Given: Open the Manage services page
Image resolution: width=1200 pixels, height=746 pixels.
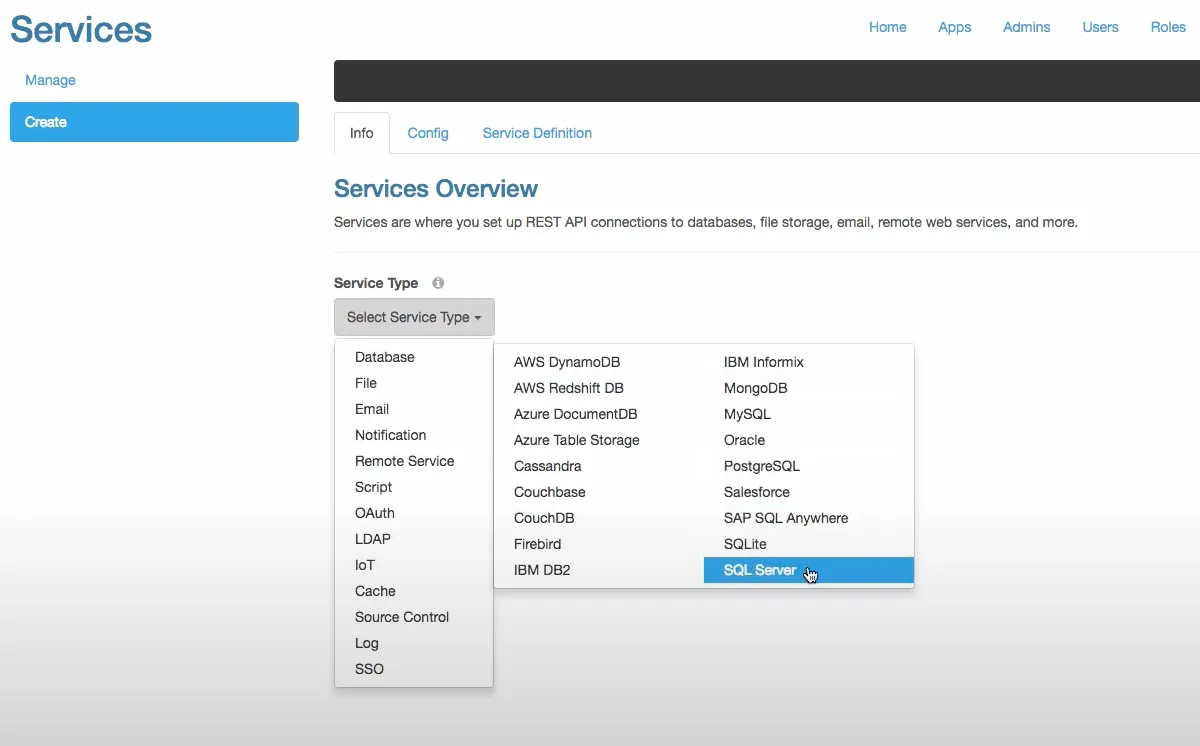Looking at the screenshot, I should [x=50, y=80].
